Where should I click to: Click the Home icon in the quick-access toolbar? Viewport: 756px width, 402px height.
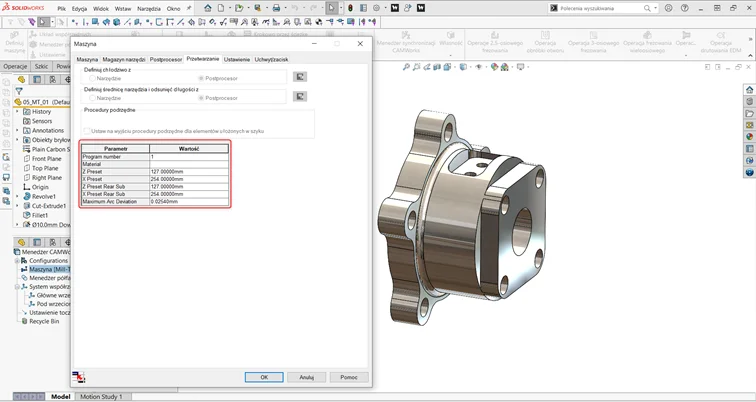tap(208, 8)
